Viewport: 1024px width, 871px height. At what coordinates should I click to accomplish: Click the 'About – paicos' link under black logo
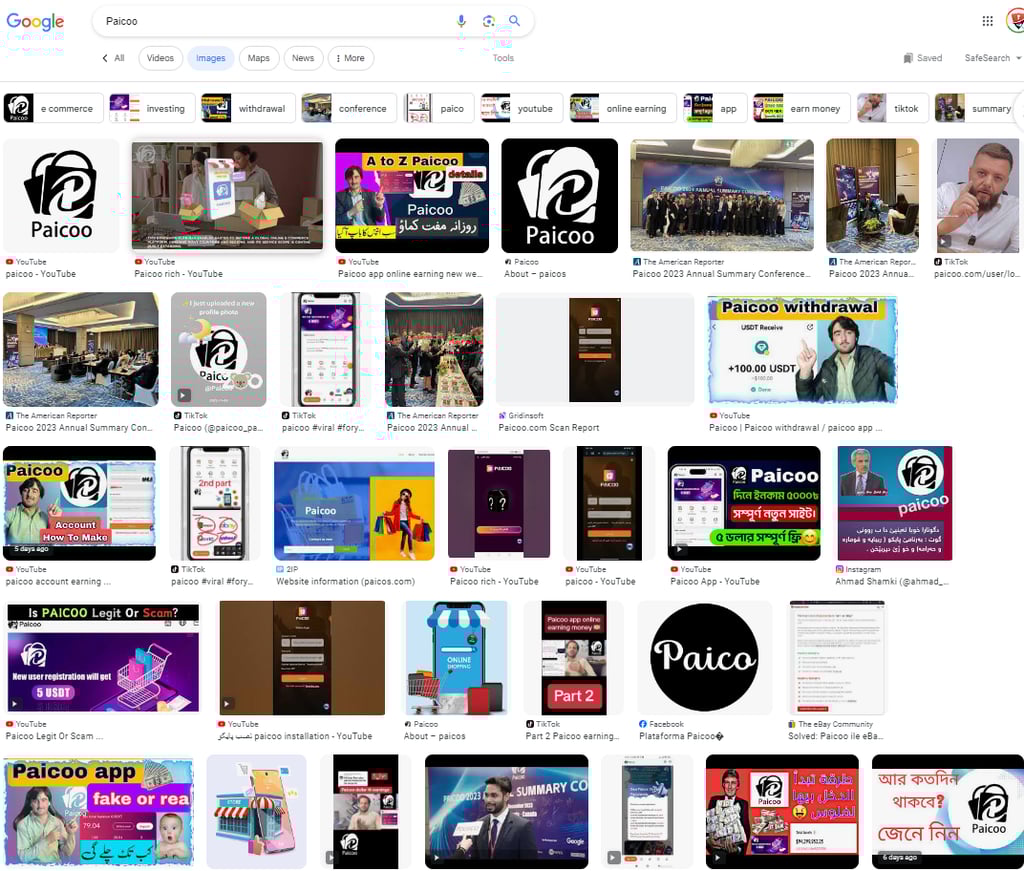(x=535, y=274)
